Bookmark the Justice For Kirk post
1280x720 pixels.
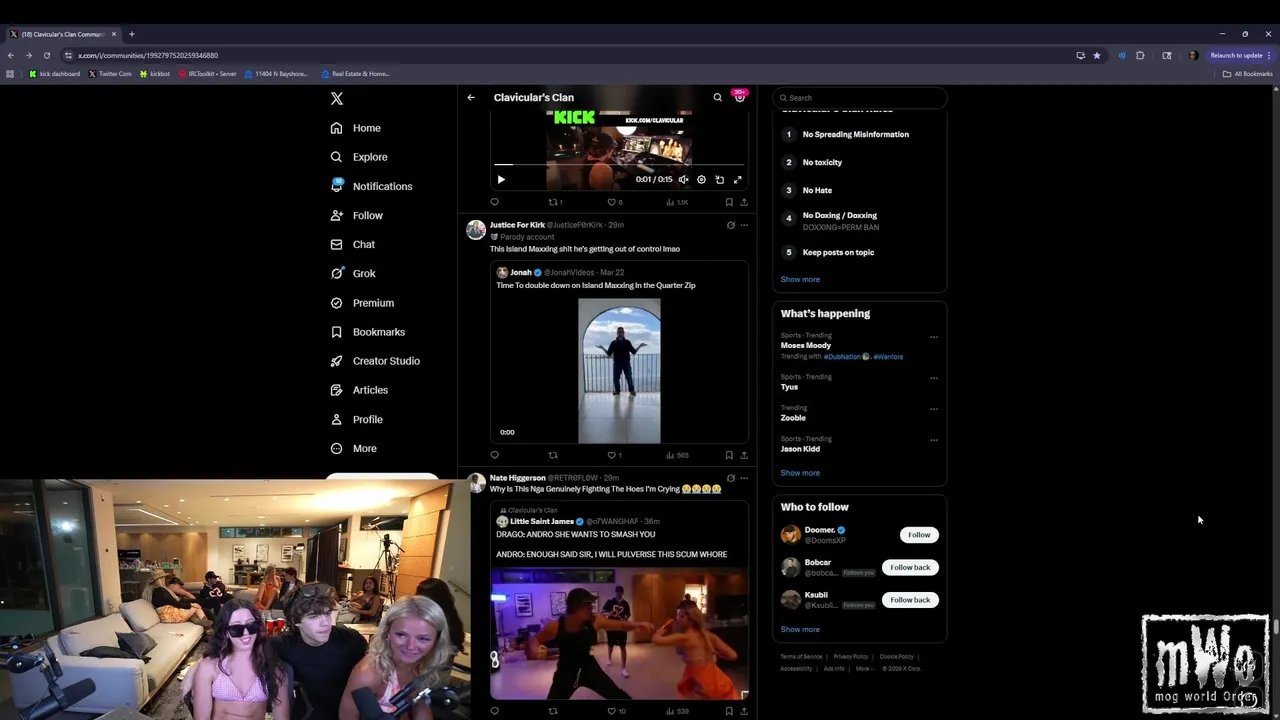coord(729,455)
